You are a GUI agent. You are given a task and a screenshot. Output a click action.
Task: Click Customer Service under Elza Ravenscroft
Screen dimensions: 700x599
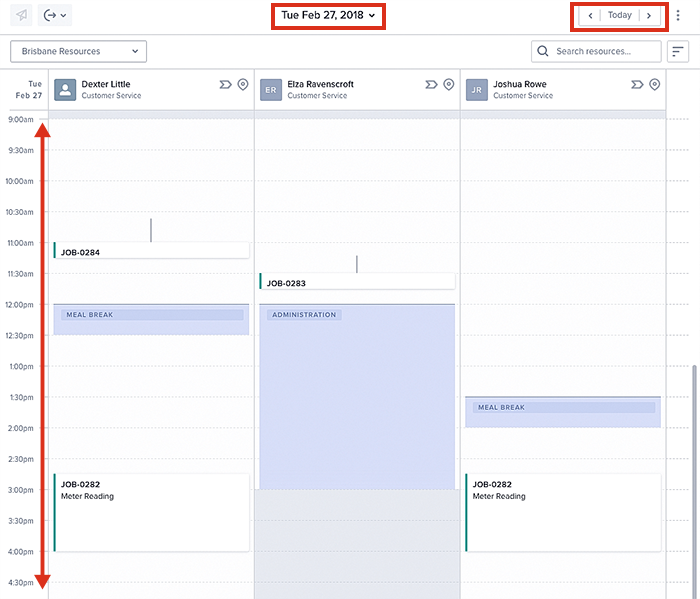click(x=317, y=96)
